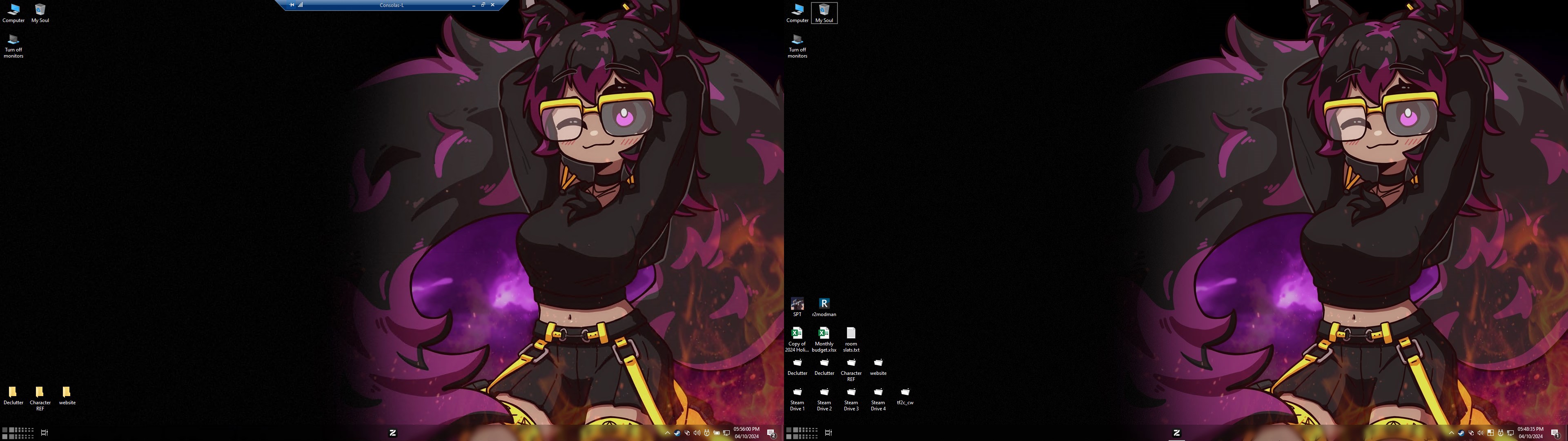The width and height of the screenshot is (1568, 441).
Task: Minimize the Consolas-L remote session
Action: pos(474,5)
